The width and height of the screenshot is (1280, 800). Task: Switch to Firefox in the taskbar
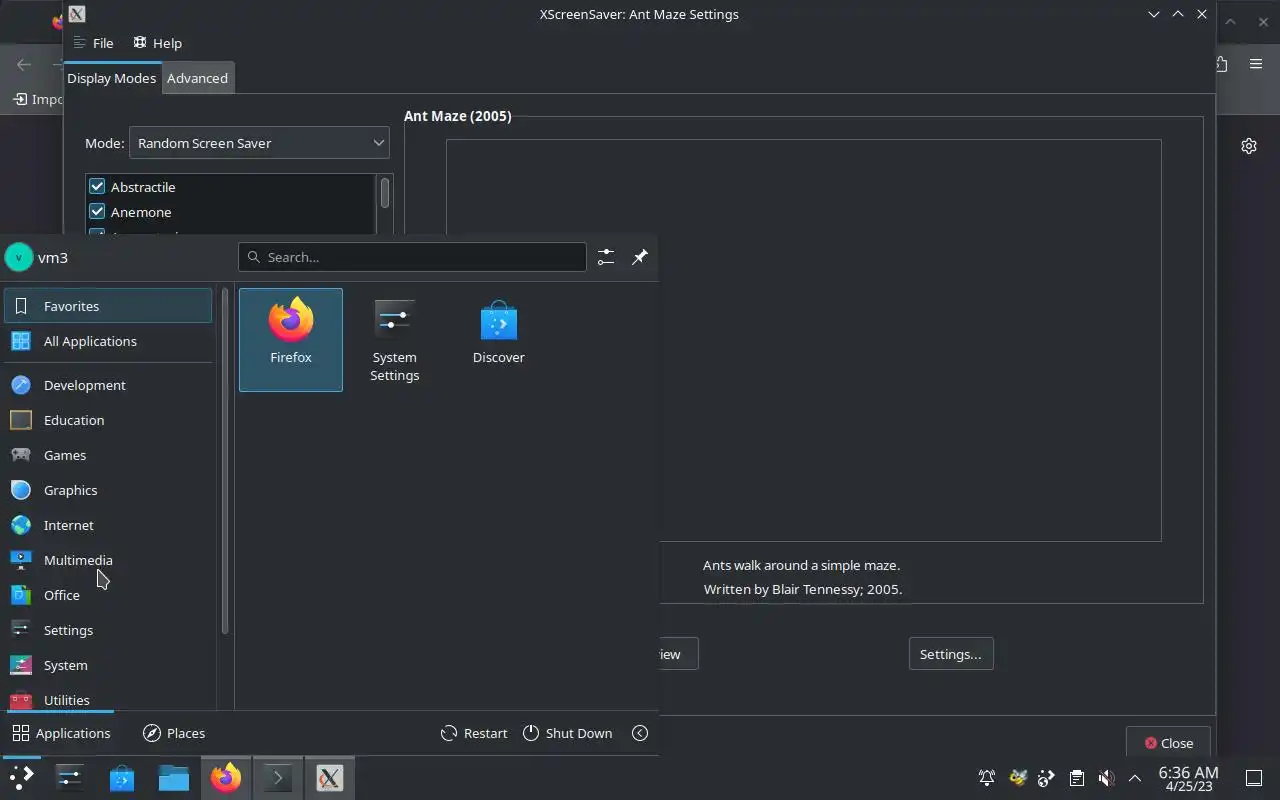tap(226, 778)
